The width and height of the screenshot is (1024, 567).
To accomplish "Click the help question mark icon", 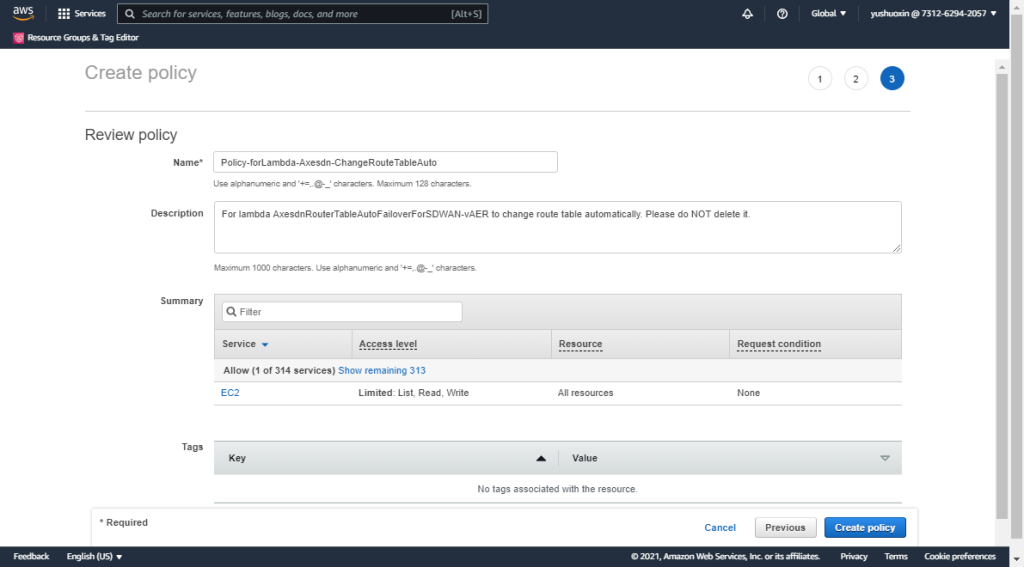I will 782,14.
